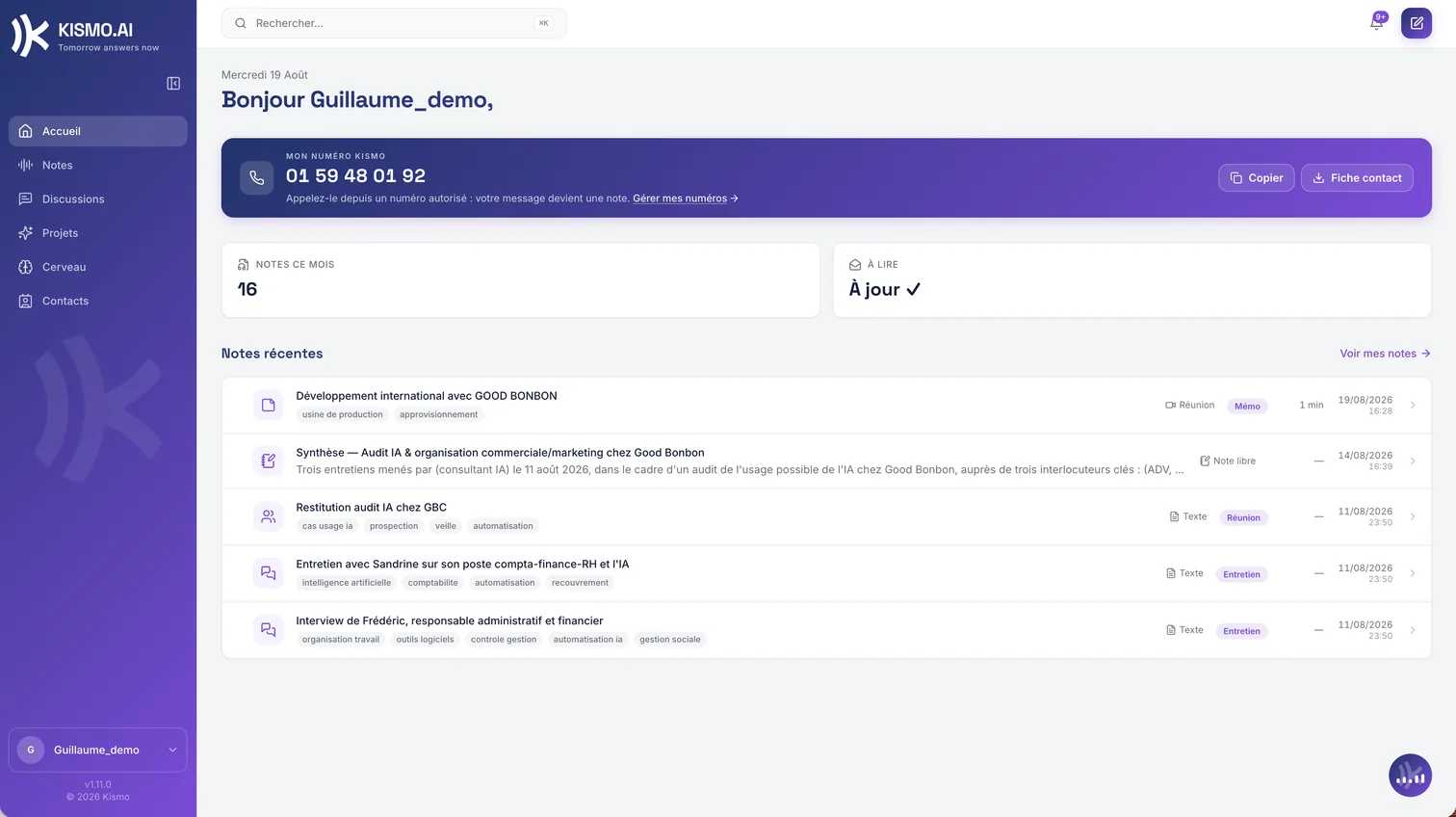Open chevron of Restitution audit row

point(1413,517)
